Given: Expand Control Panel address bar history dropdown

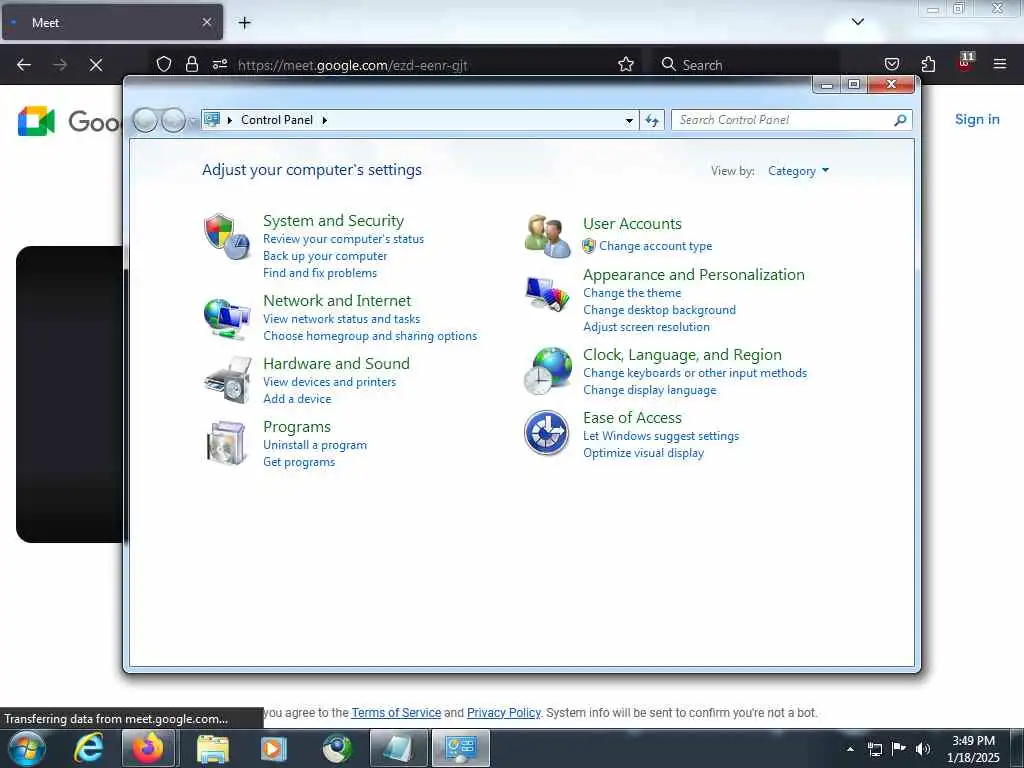Looking at the screenshot, I should pos(629,120).
